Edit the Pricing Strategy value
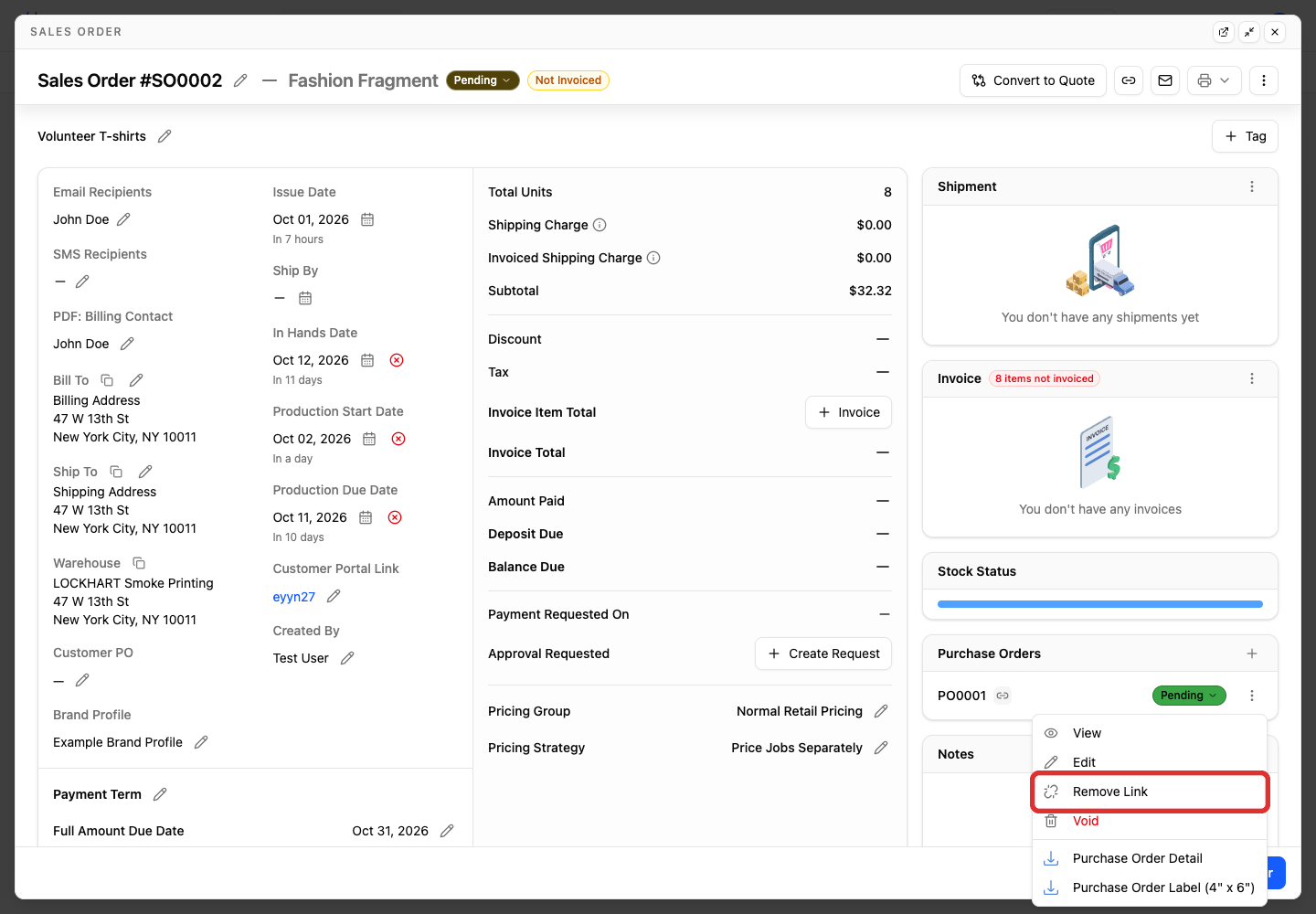Screen dimensions: 1316x914 (x=881, y=748)
